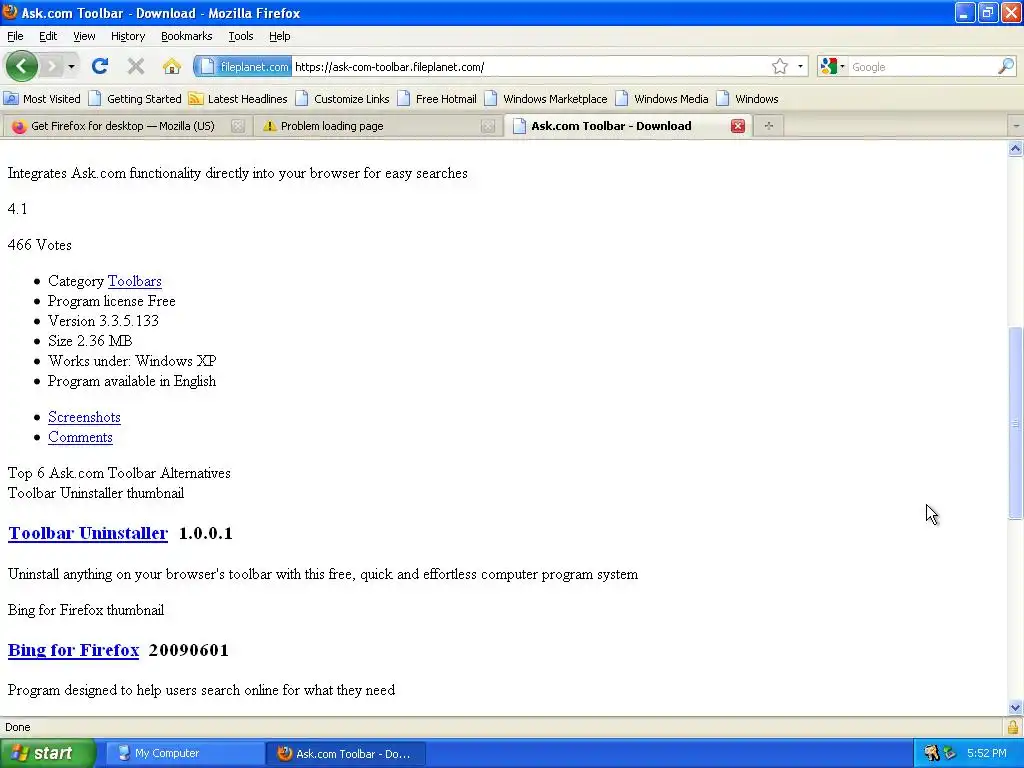1024x768 pixels.
Task: Click the padlock security icon in status bar
Action: click(1014, 727)
